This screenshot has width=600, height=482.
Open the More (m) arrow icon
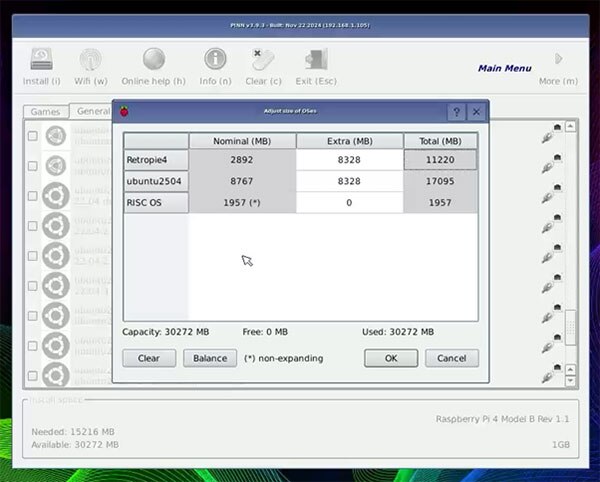(x=558, y=59)
